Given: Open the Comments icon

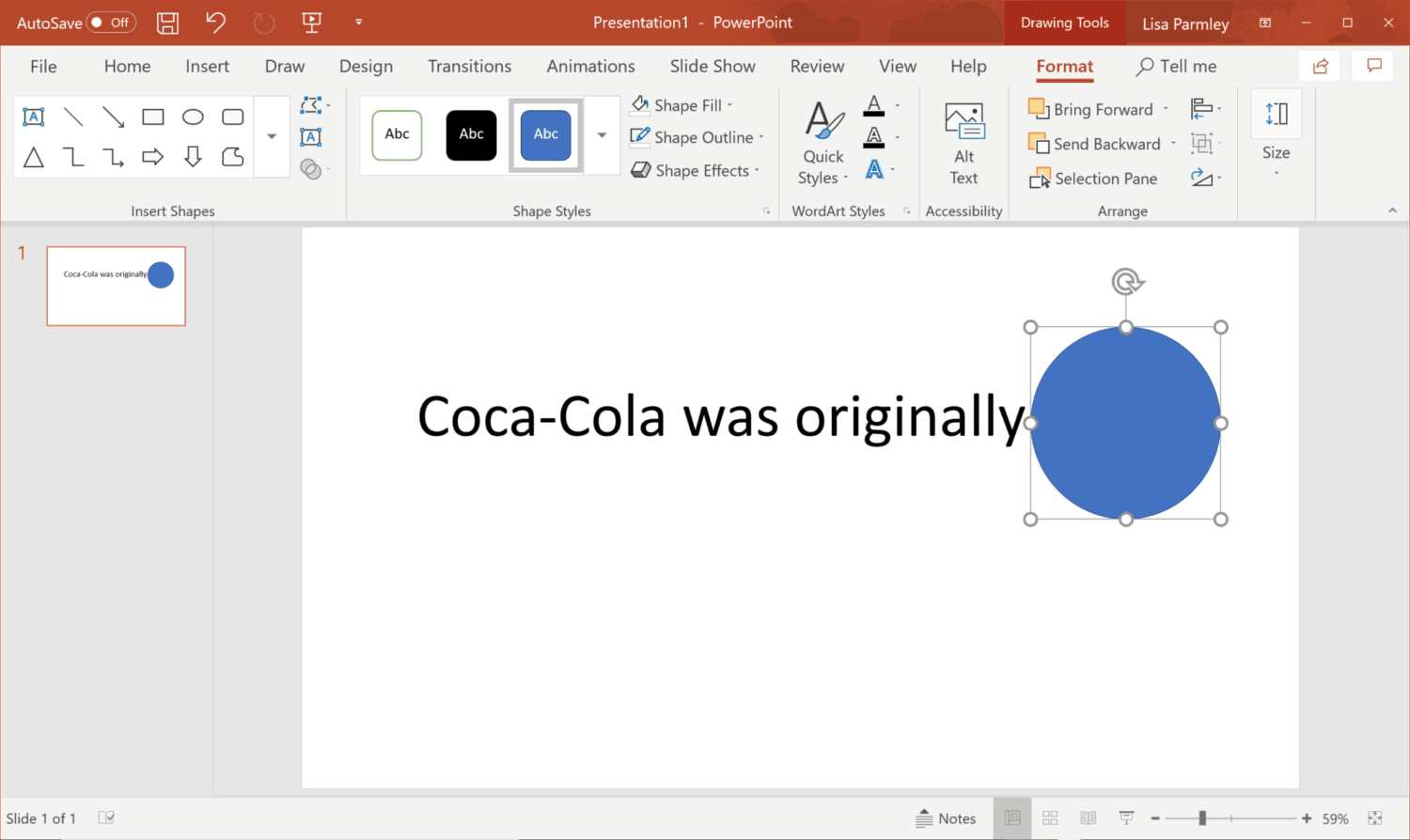Looking at the screenshot, I should coord(1374,66).
